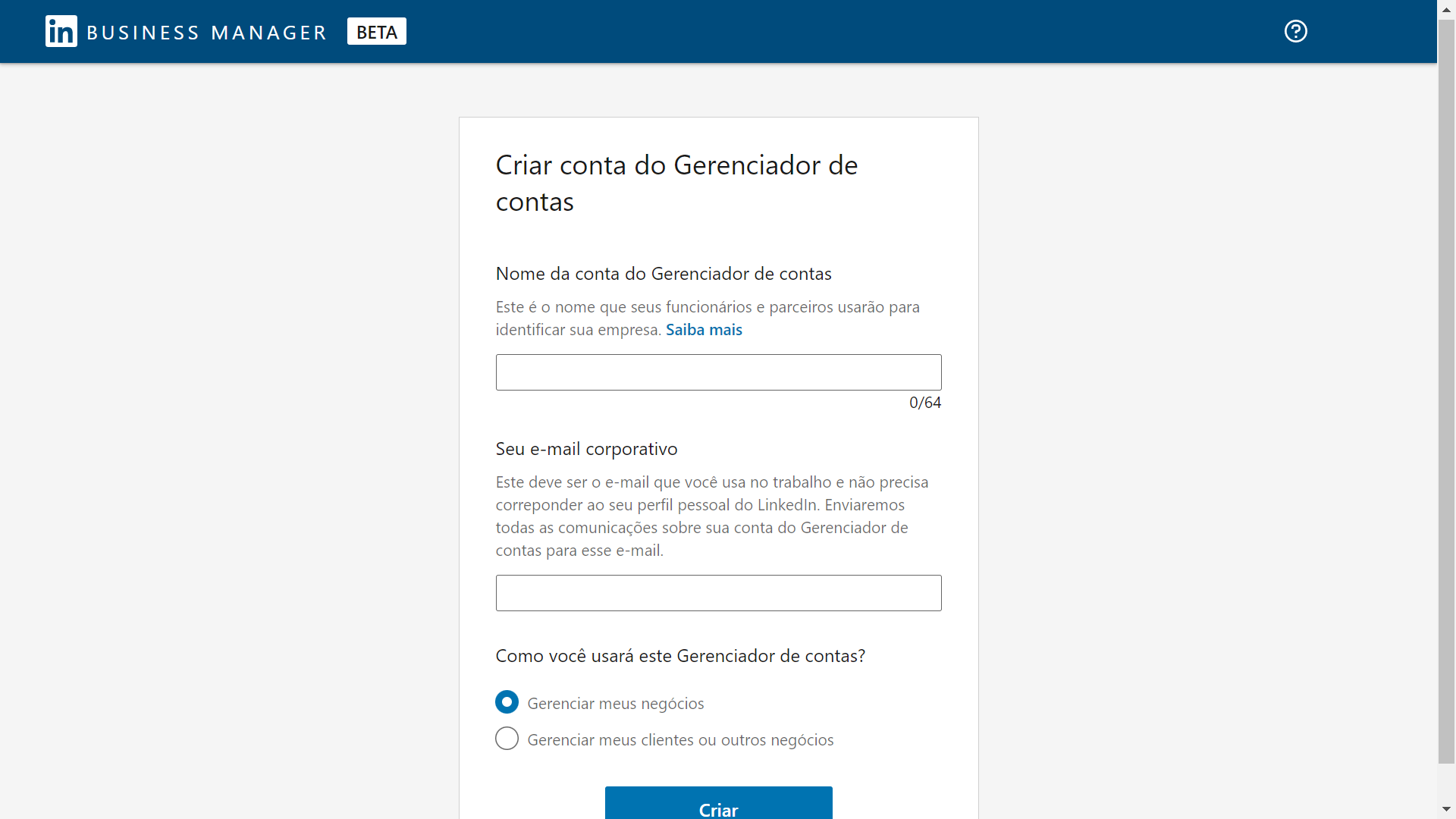
Task: Click the LinkedIn logo icon
Action: pos(61,31)
